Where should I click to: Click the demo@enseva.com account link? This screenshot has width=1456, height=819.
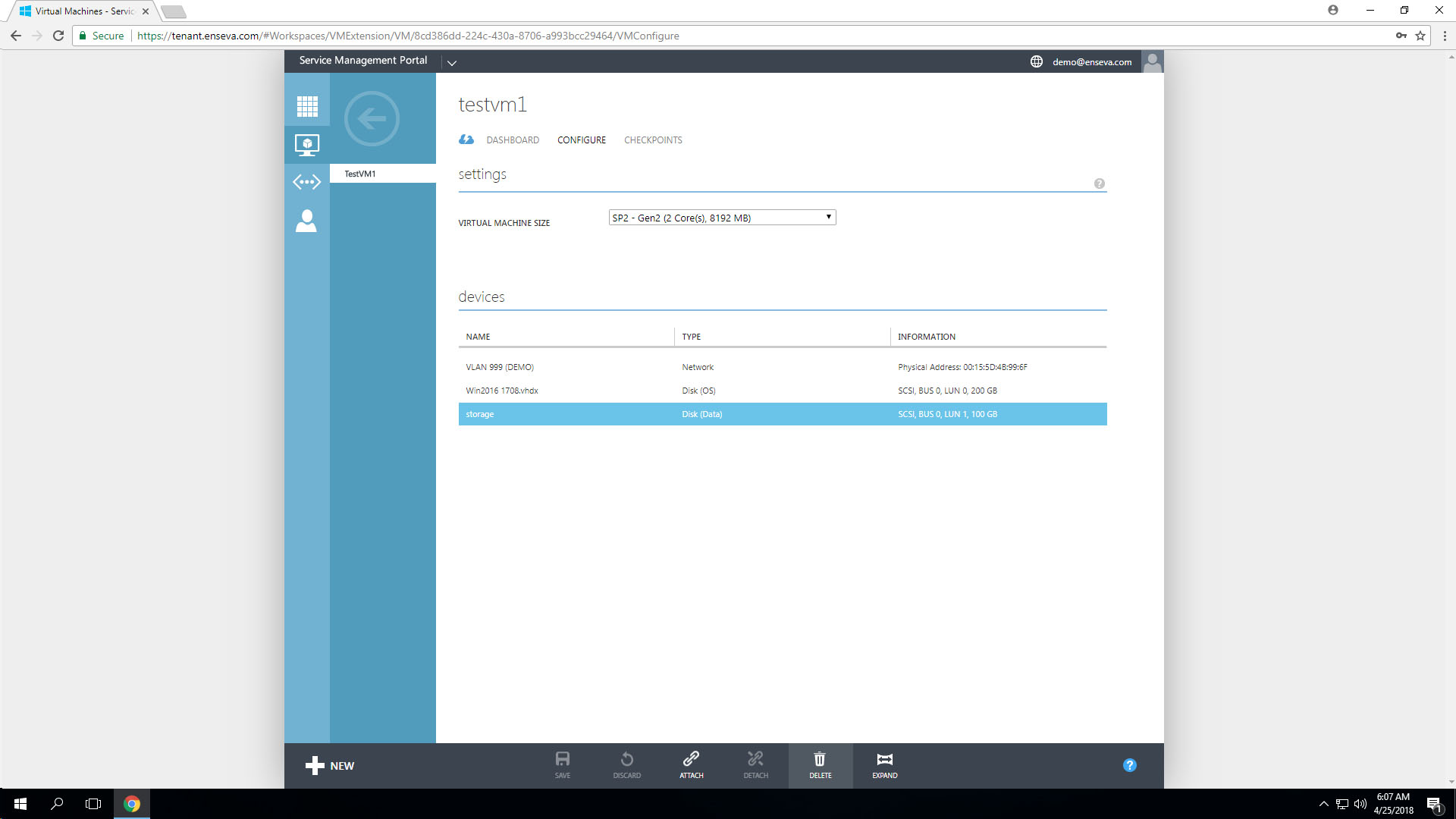pyautogui.click(x=1091, y=62)
